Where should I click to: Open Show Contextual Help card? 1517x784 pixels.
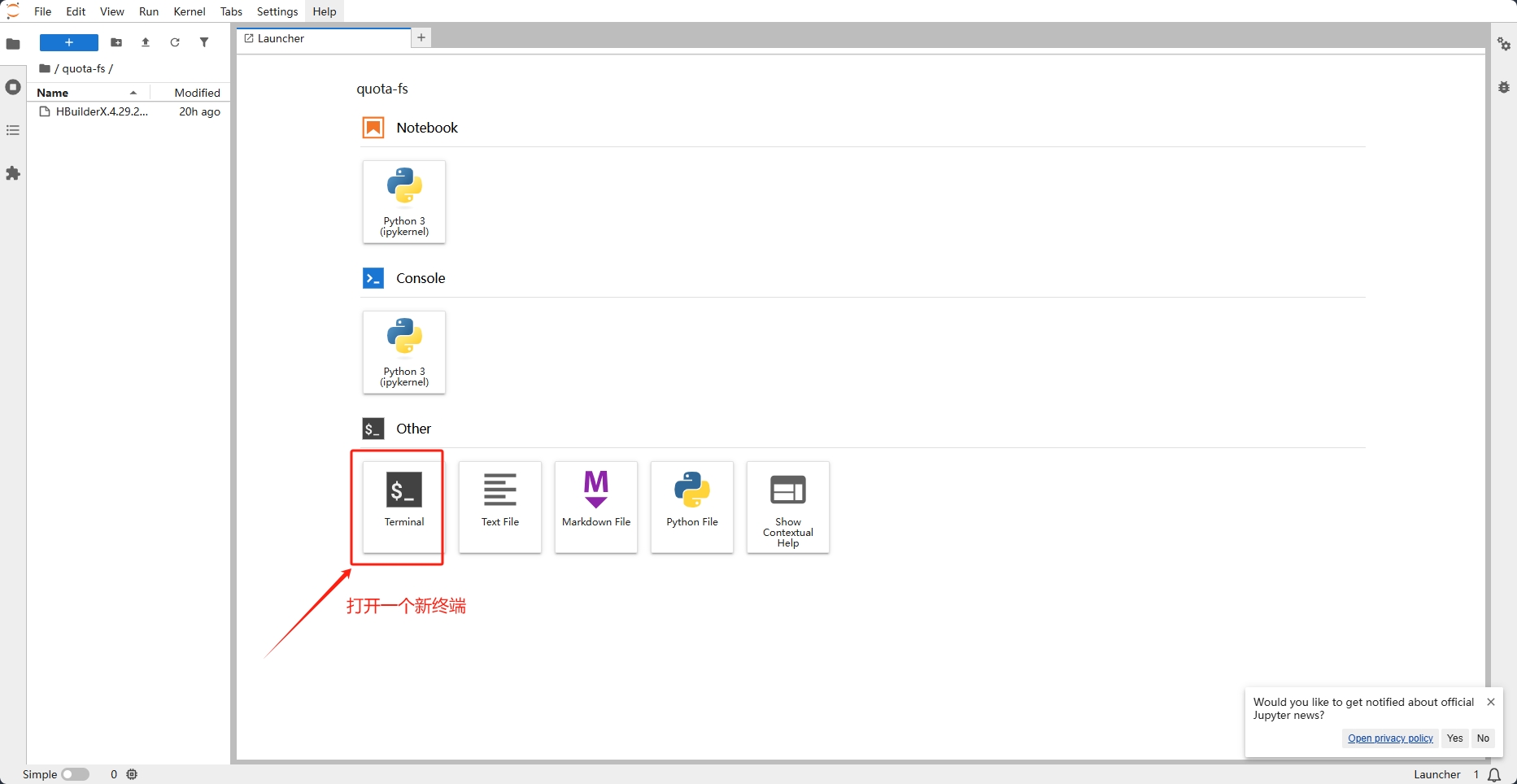click(788, 507)
